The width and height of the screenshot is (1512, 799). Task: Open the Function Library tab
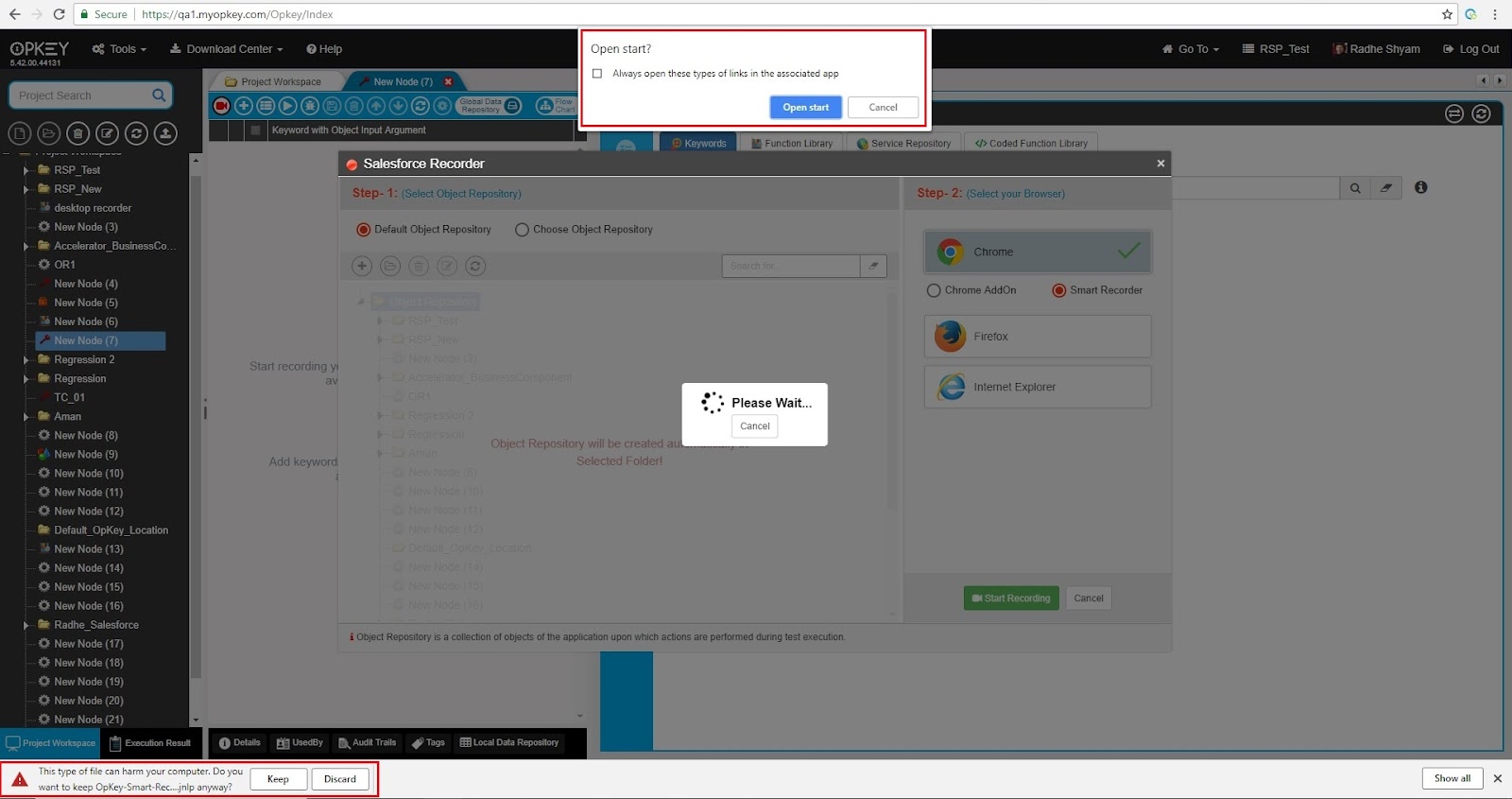pos(792,143)
